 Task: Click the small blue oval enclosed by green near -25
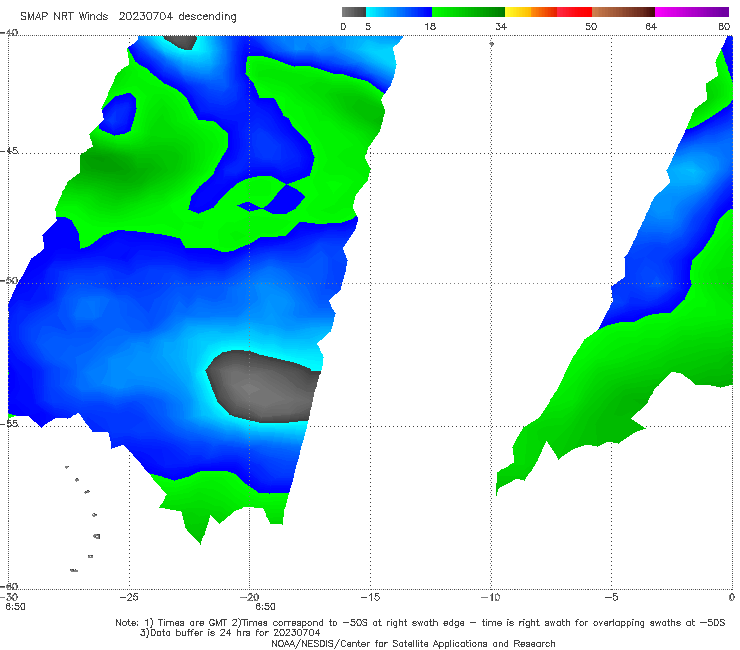[118, 114]
